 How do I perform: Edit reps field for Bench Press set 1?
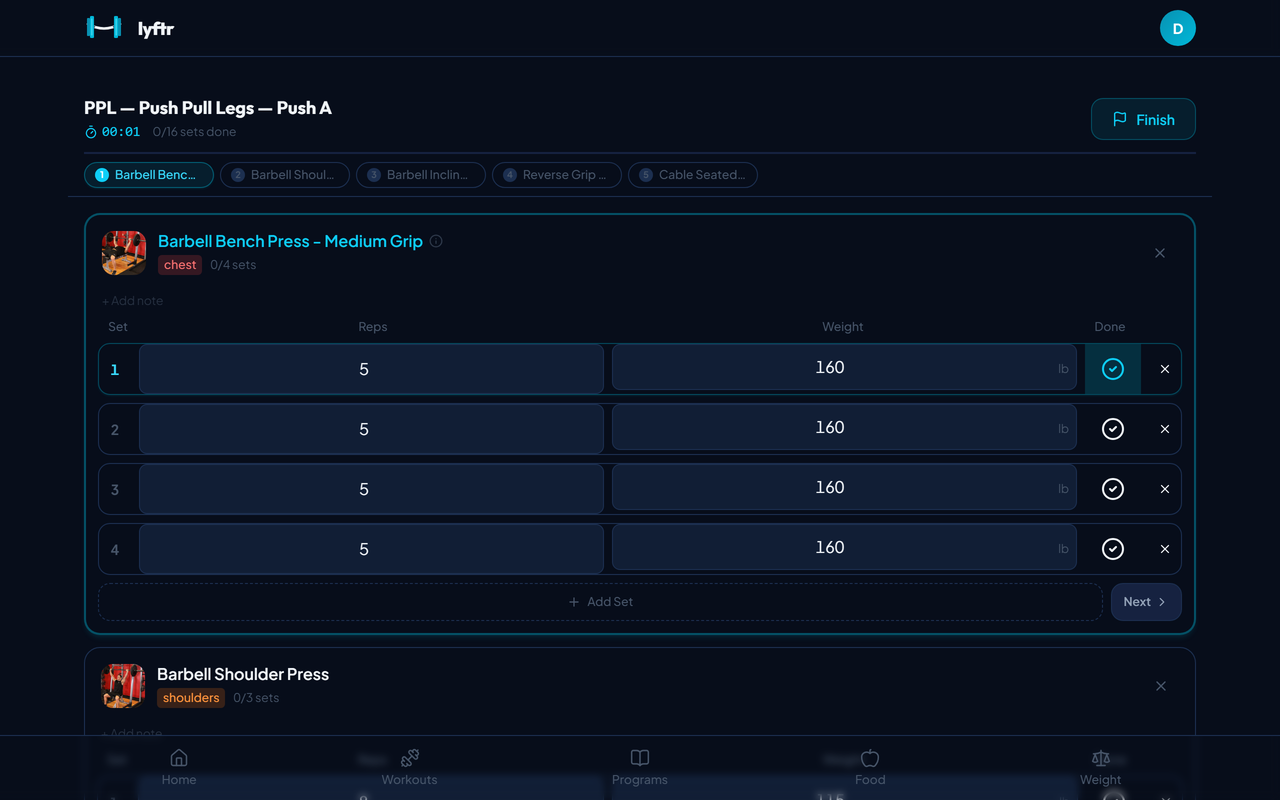tap(371, 369)
